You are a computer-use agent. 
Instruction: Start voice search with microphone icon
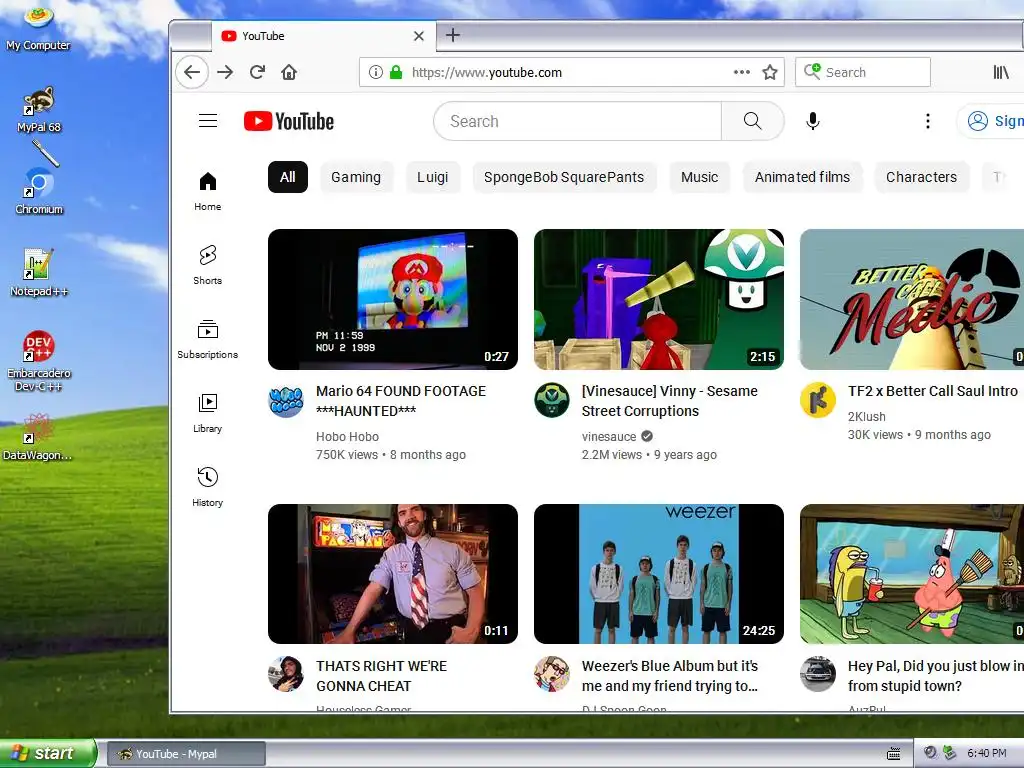812,121
